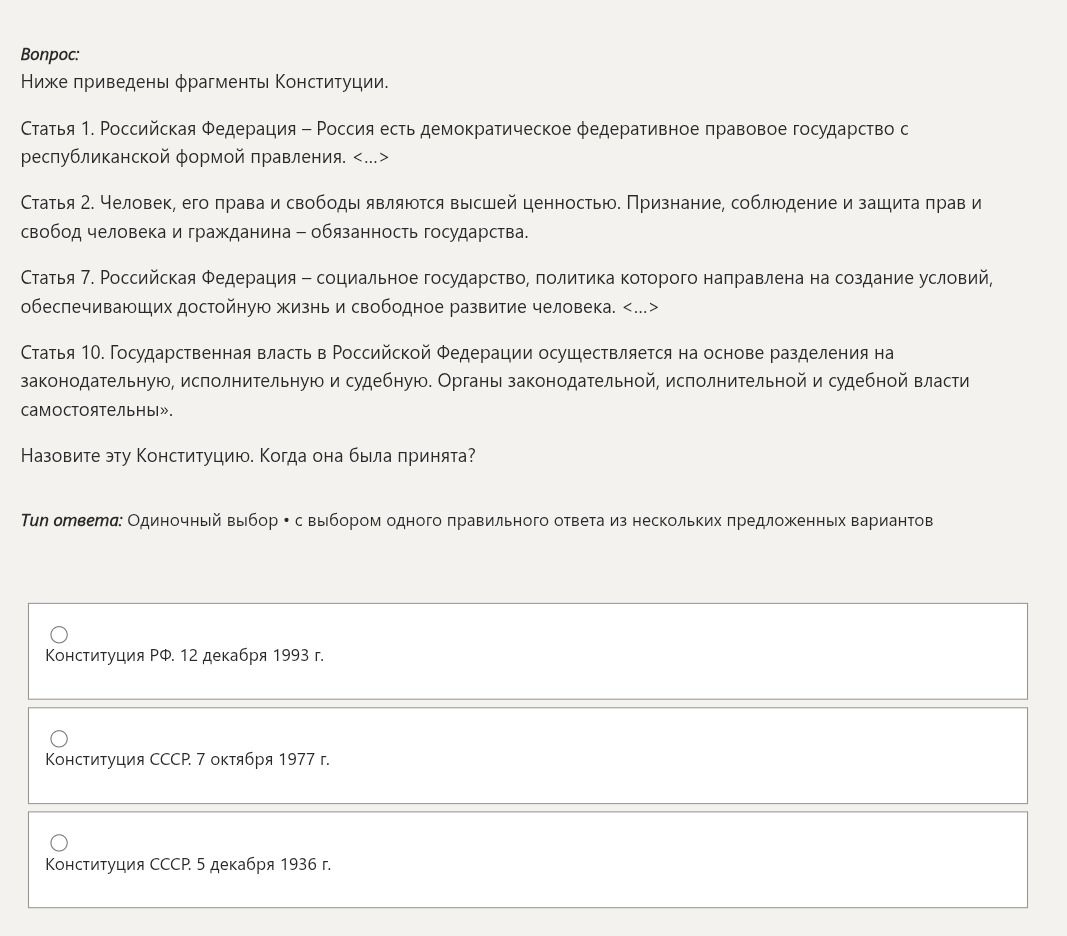Image resolution: width=1067 pixels, height=936 pixels.
Task: Click the label 'Конституция РФ. 12 декабря 1993 г.'
Action: [x=184, y=656]
